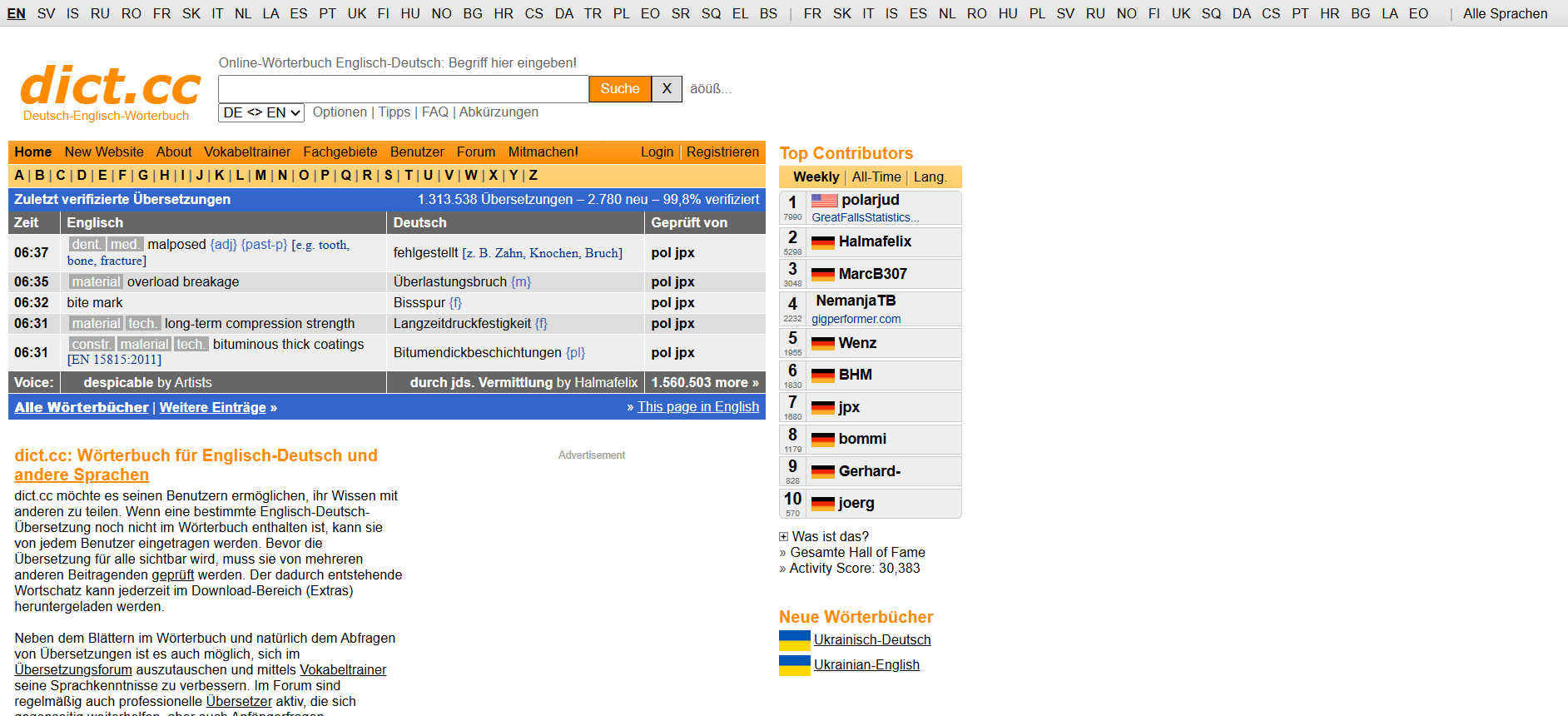Switch to the Weekly contributors tab
The height and width of the screenshot is (716, 1568).
[816, 177]
